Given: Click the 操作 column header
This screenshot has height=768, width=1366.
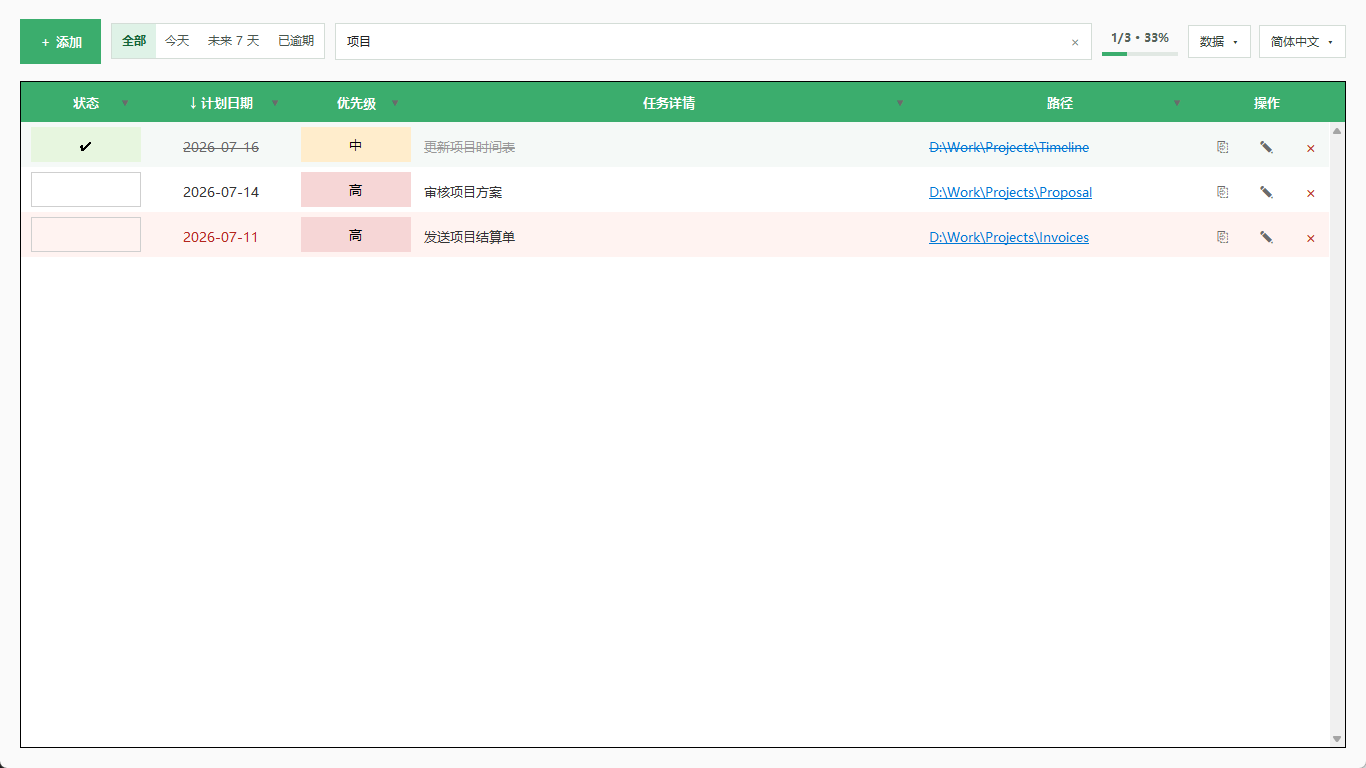Looking at the screenshot, I should [x=1267, y=103].
